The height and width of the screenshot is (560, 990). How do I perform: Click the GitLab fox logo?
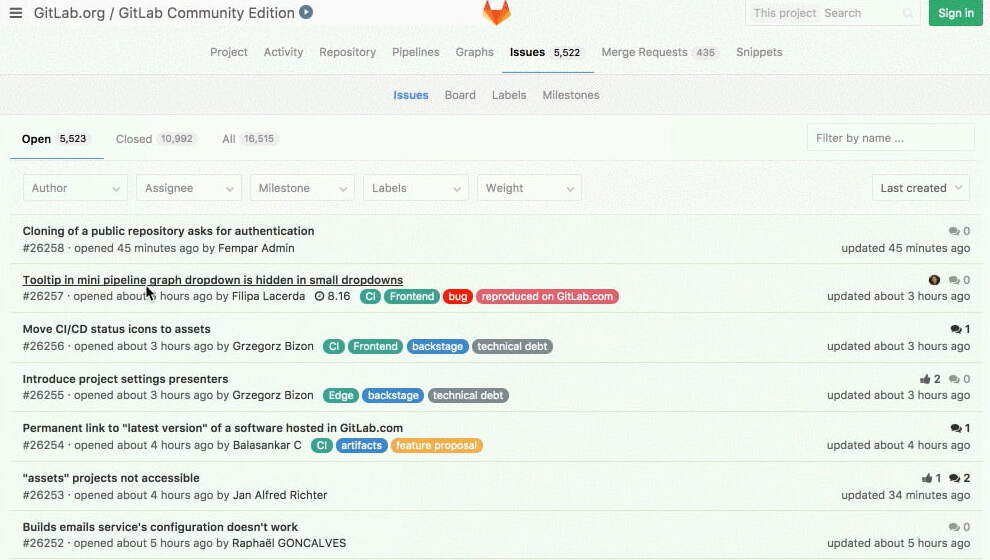pos(496,13)
